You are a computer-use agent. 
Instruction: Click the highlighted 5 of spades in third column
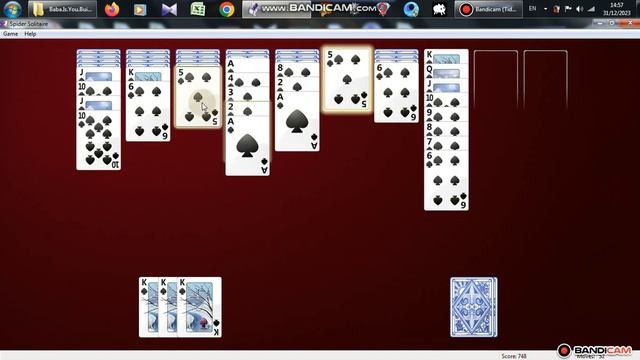198,97
